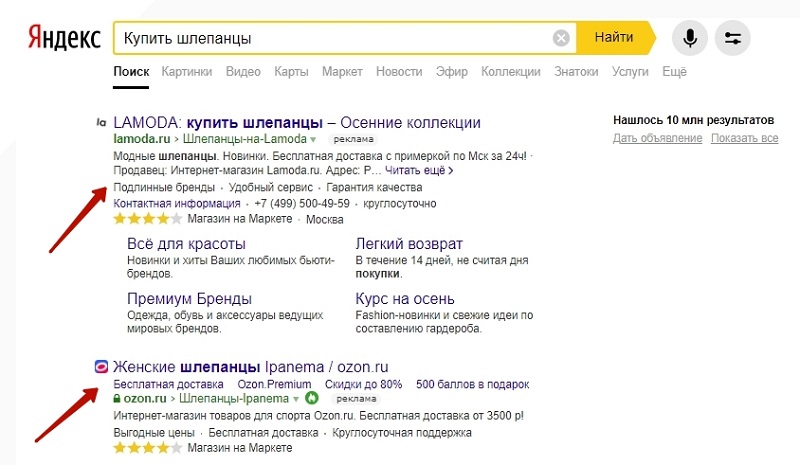Expand the dropdown arrow after Шлепанцы-Ipanema
Viewport: 800px width, 465px height.
click(x=295, y=399)
